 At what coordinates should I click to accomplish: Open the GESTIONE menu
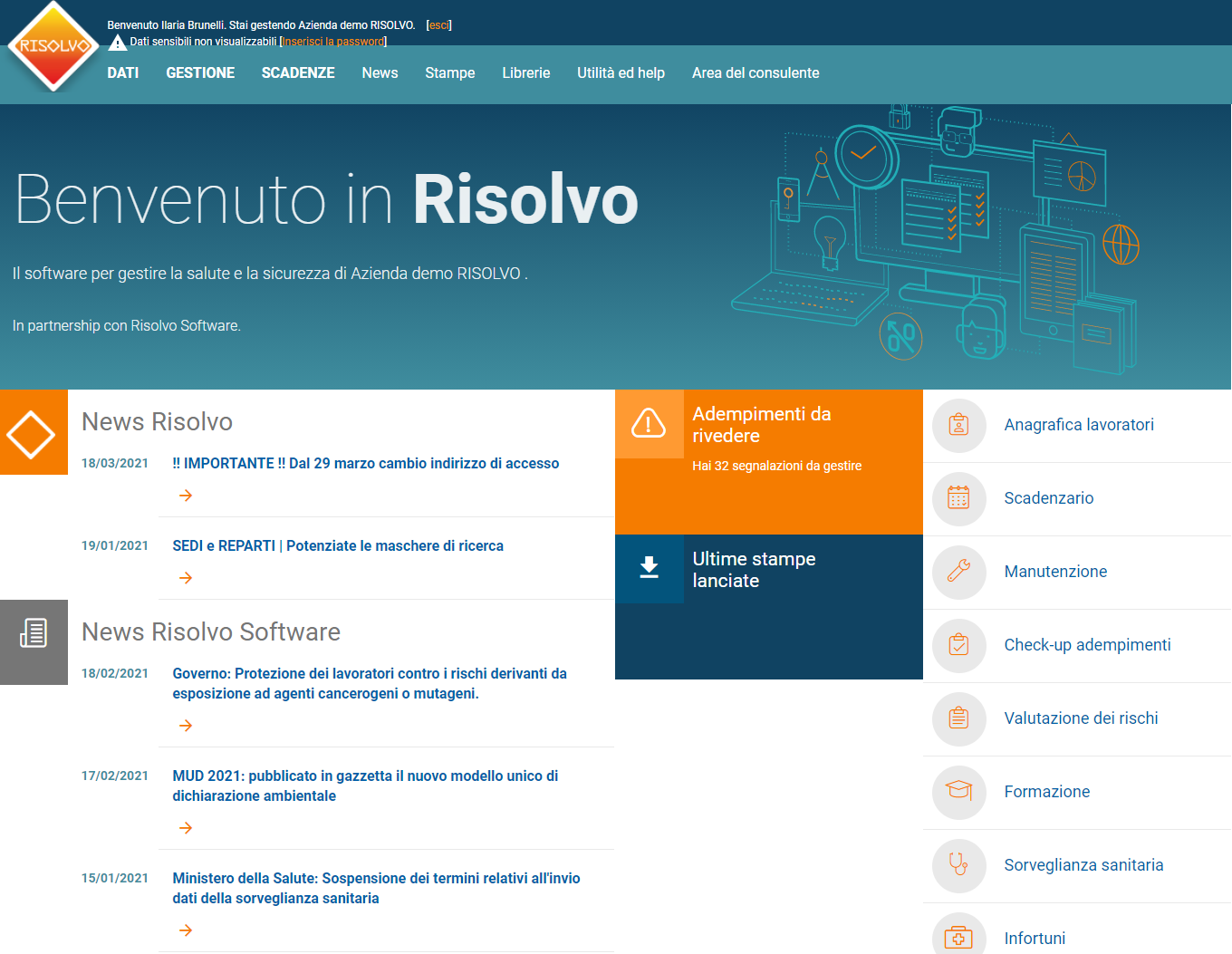[x=199, y=73]
